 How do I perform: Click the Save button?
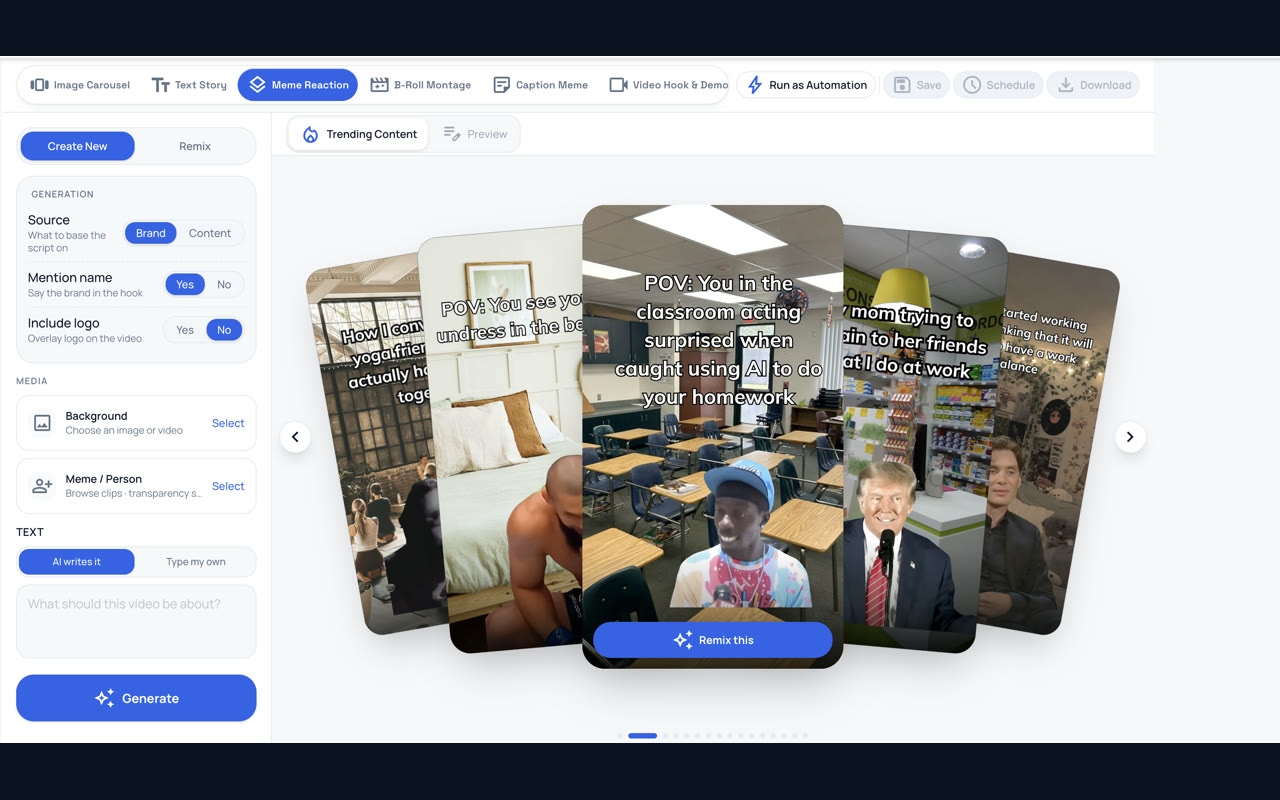tap(916, 85)
